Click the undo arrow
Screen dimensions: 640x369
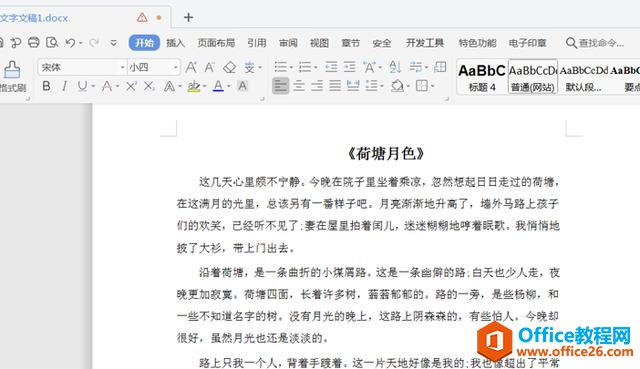(70, 42)
